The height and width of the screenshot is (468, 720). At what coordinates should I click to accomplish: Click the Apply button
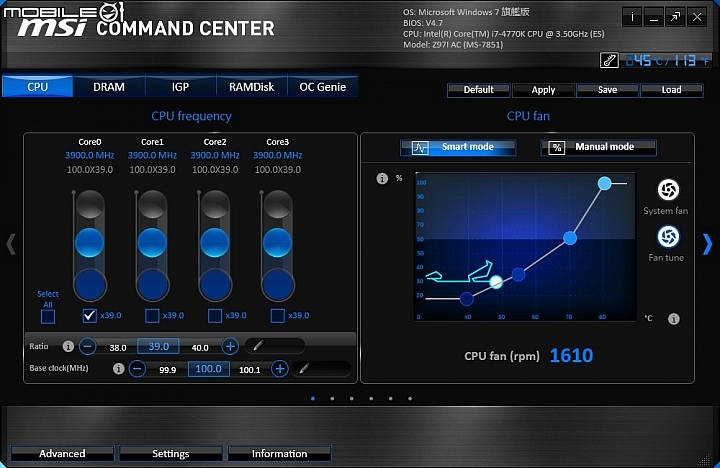[543, 90]
